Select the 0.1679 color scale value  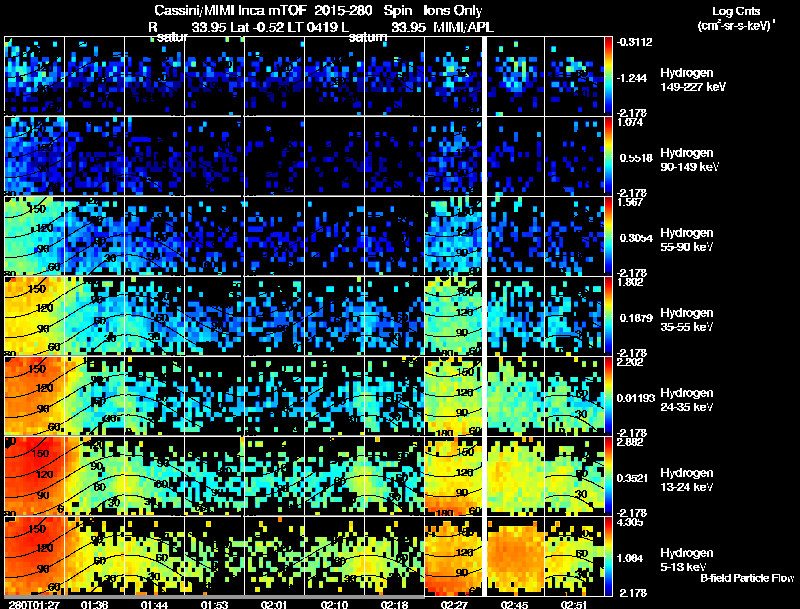(636, 318)
